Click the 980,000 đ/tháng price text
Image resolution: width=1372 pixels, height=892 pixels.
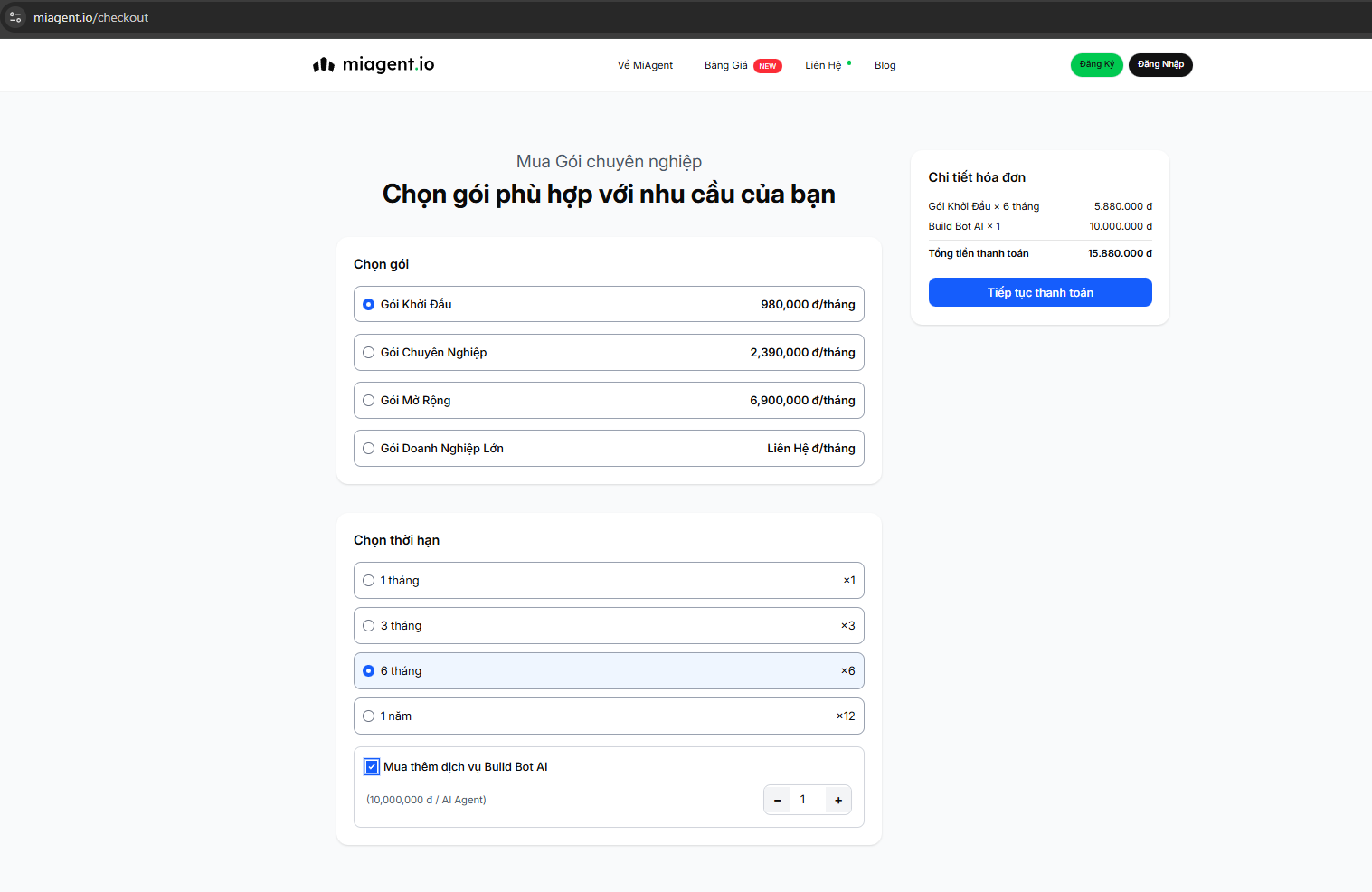(808, 304)
